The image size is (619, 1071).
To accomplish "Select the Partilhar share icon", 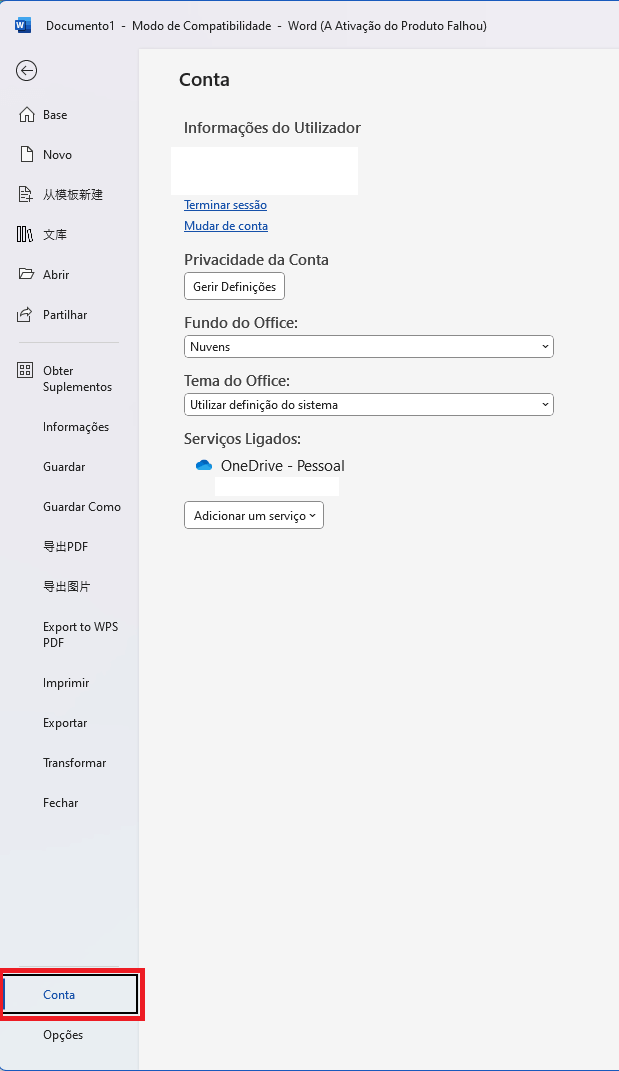I will pyautogui.click(x=27, y=315).
